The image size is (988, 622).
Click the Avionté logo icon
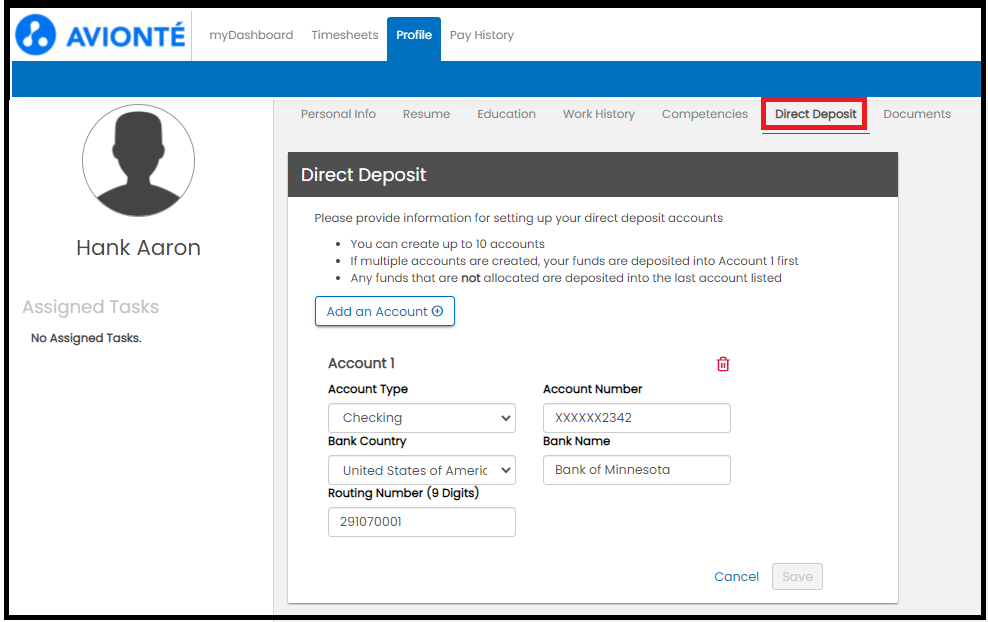coord(37,35)
